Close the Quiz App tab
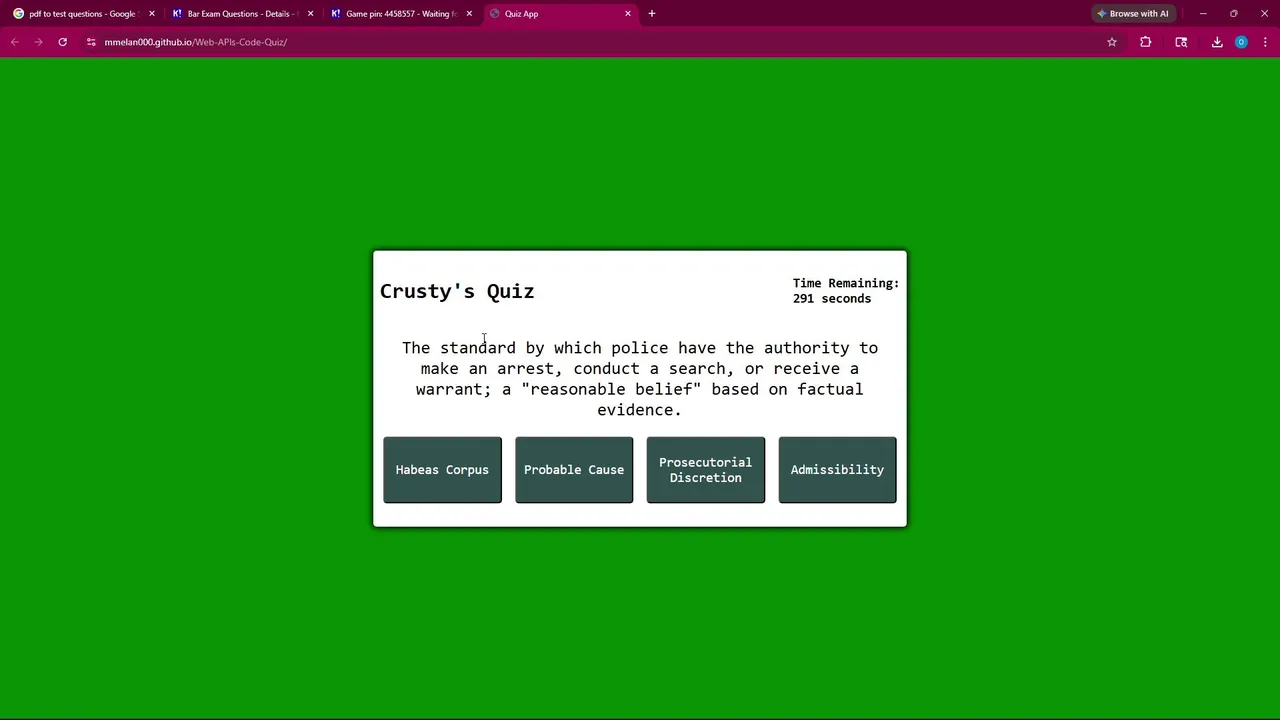The width and height of the screenshot is (1280, 720). (x=628, y=14)
